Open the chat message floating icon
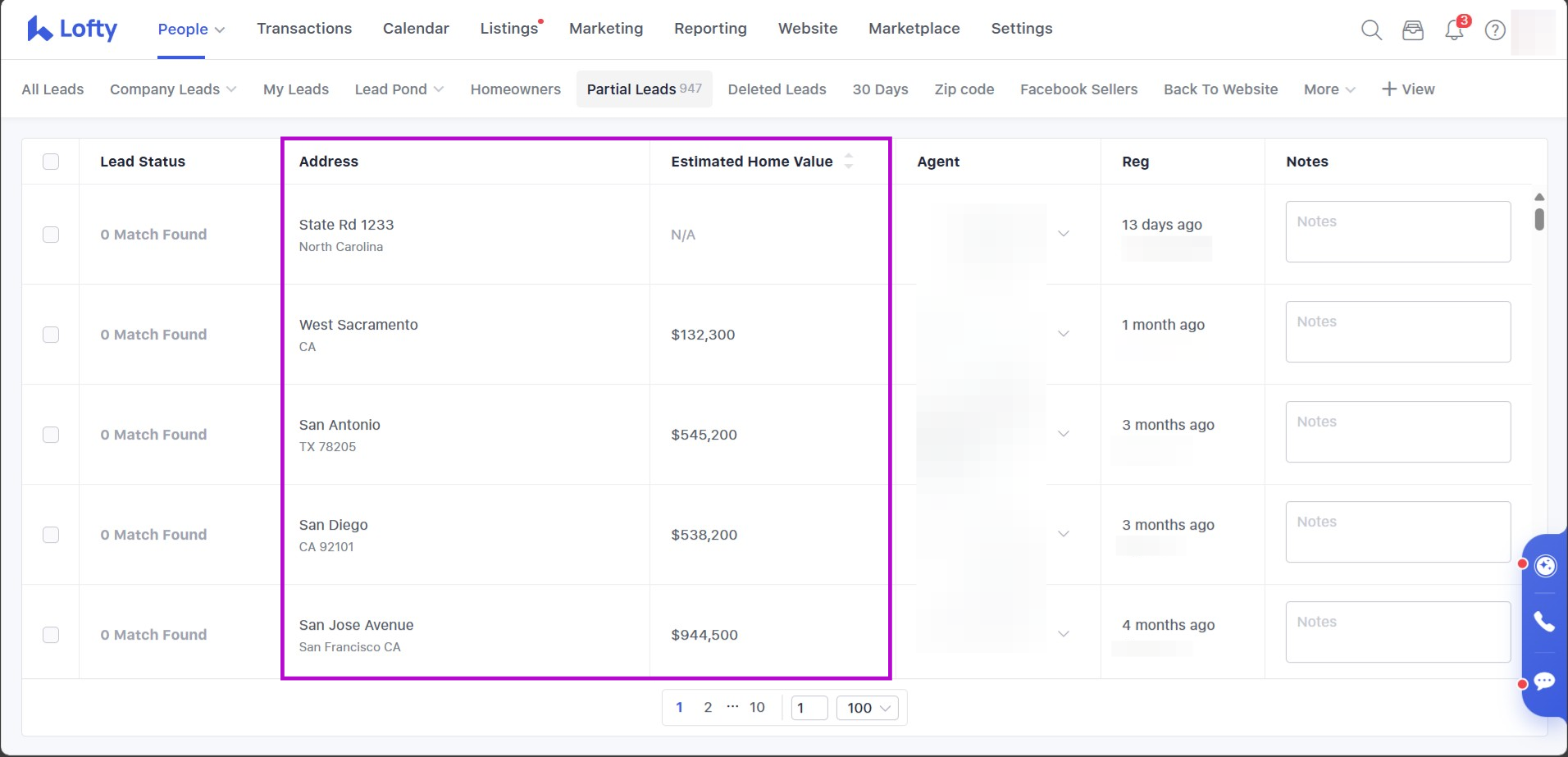The width and height of the screenshot is (1568, 757). pos(1544,682)
